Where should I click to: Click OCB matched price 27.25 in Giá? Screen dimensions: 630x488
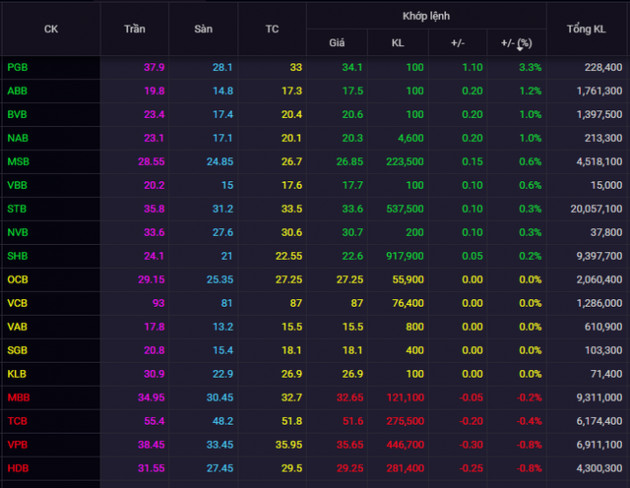click(350, 280)
